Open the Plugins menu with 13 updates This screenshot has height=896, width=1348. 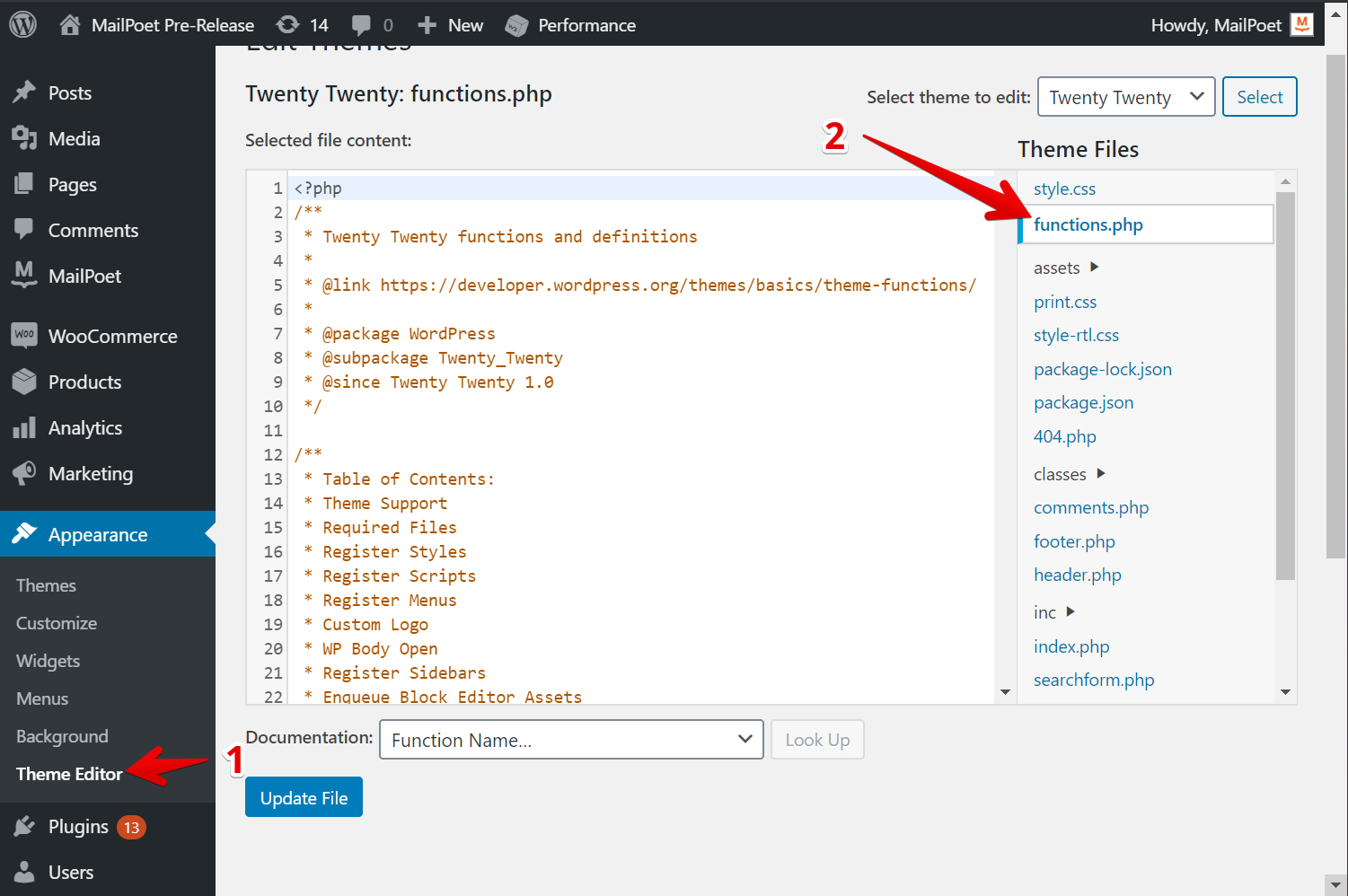[79, 827]
